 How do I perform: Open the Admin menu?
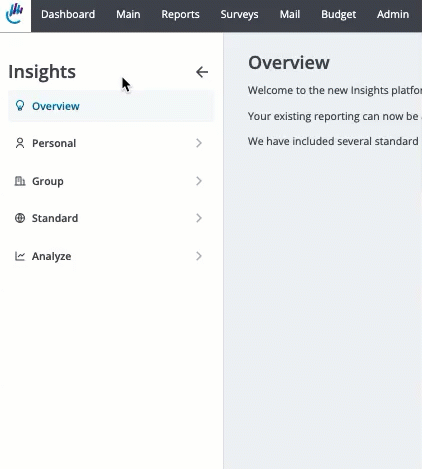pos(393,14)
